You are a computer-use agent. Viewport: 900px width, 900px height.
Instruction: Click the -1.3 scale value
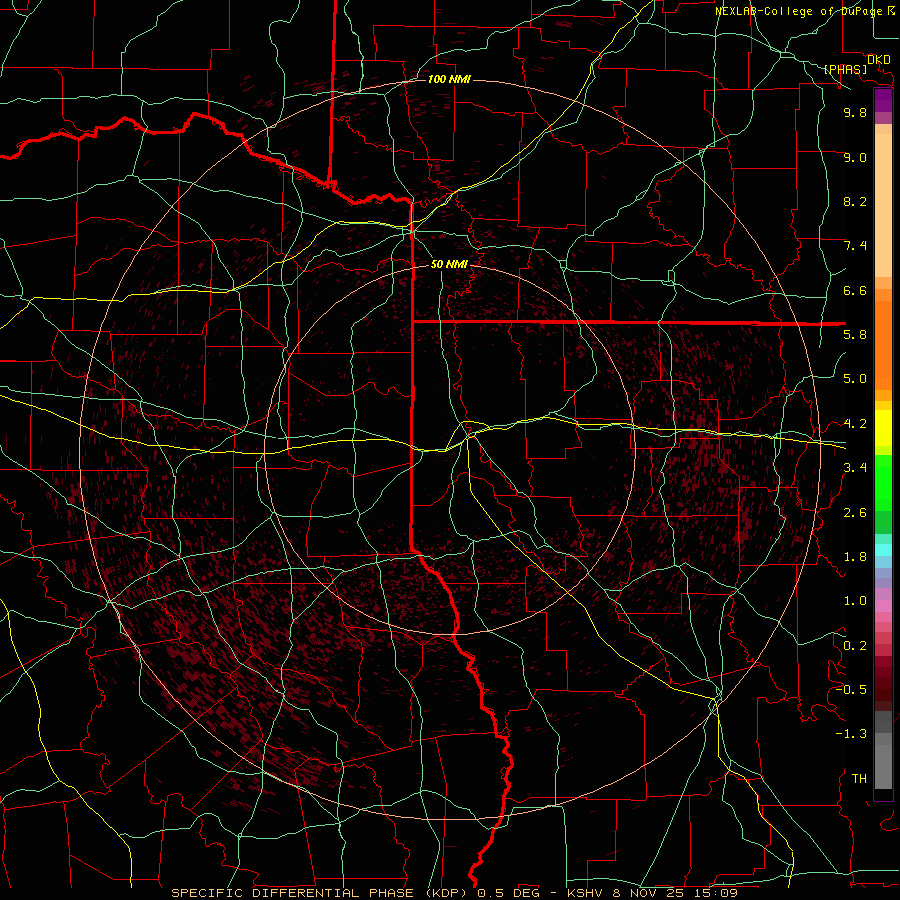851,734
